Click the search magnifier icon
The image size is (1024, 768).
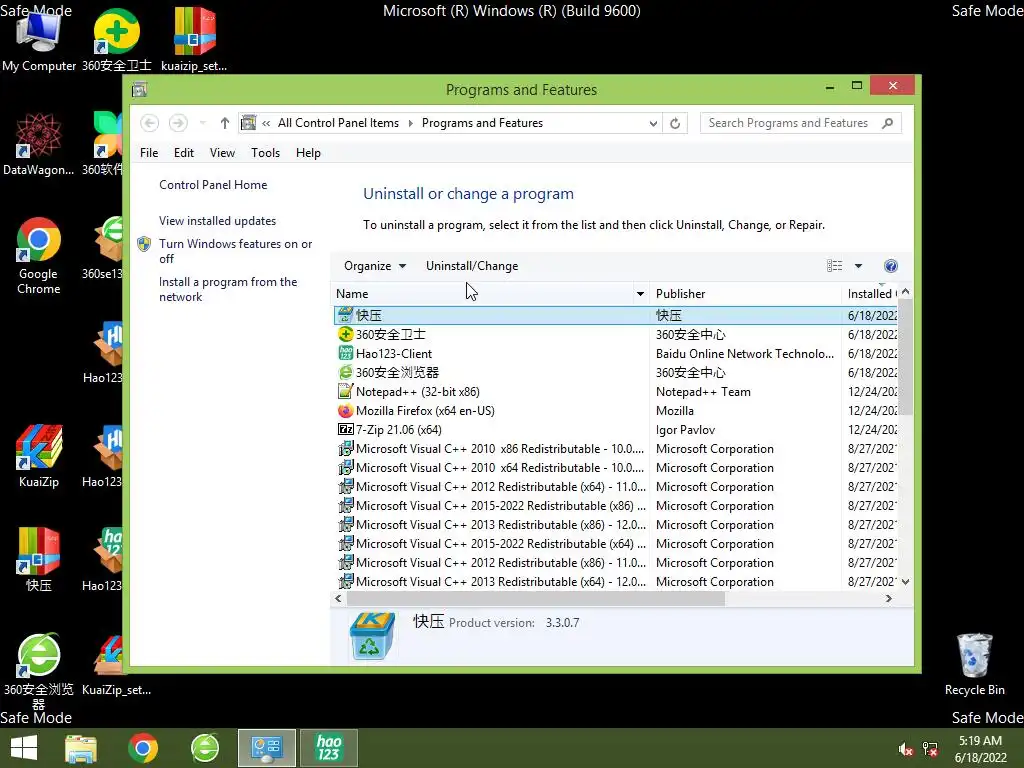(x=887, y=123)
